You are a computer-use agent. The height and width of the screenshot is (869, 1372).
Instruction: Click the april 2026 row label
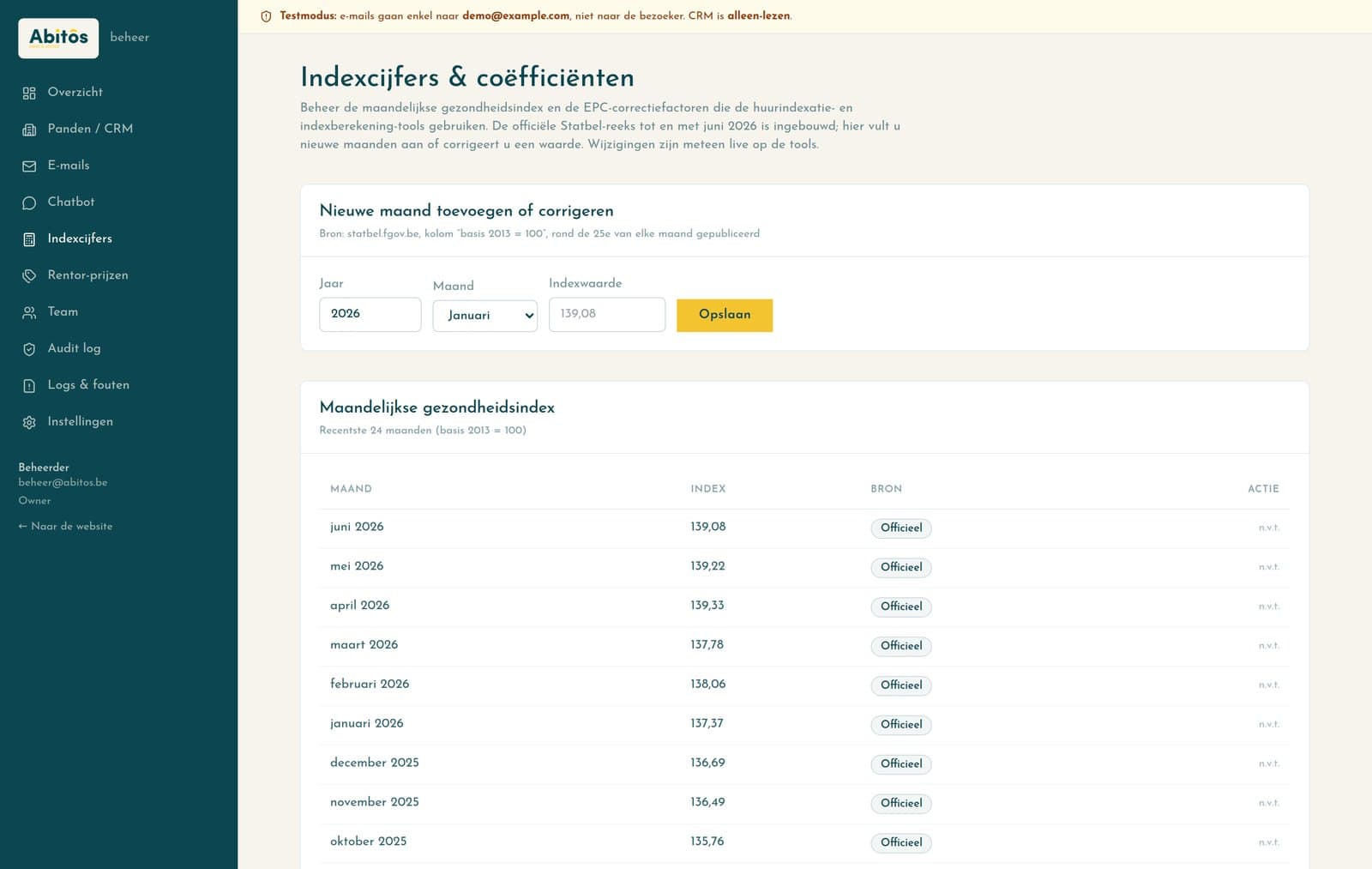click(x=359, y=606)
